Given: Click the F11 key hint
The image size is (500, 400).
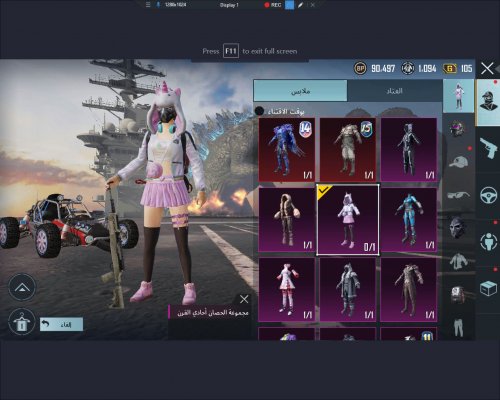Looking at the screenshot, I should tap(231, 51).
